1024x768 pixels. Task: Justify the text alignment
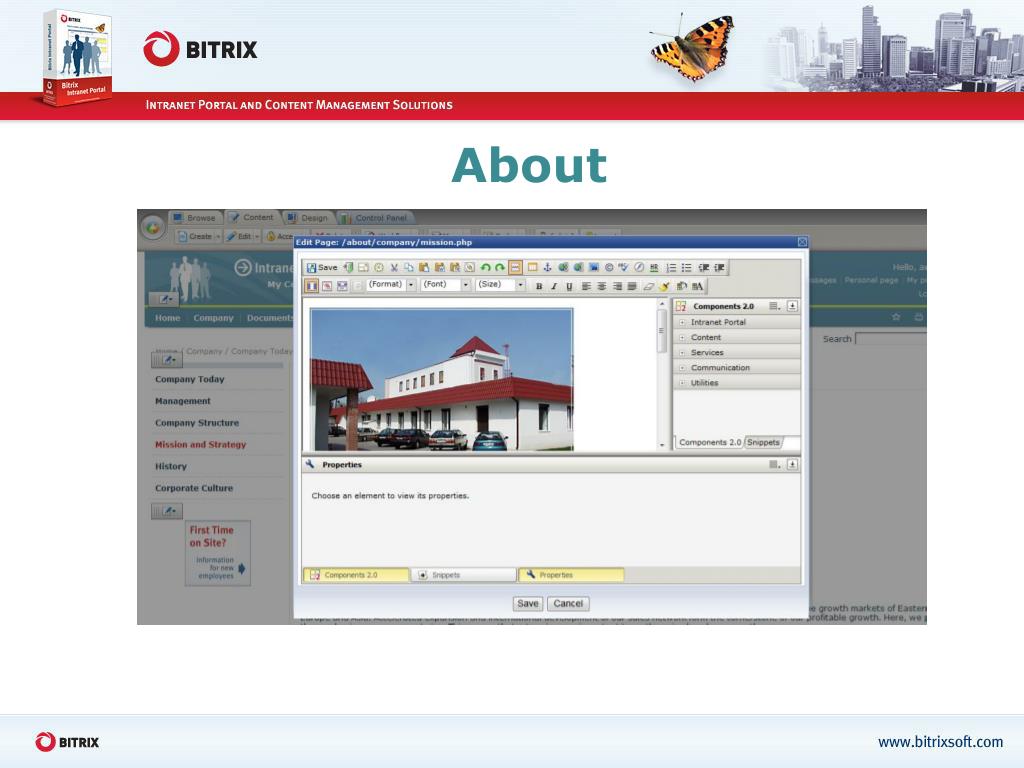click(632, 286)
